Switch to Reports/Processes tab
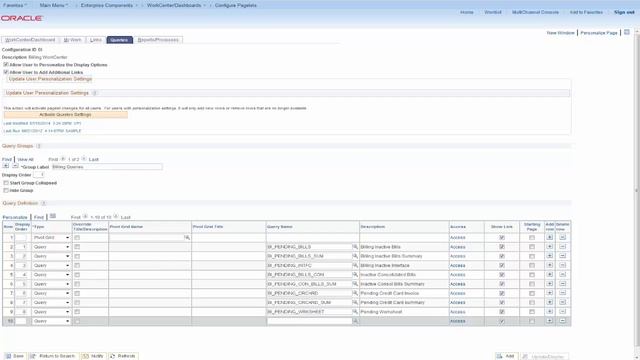Image resolution: width=640 pixels, height=360 pixels. tap(158, 40)
